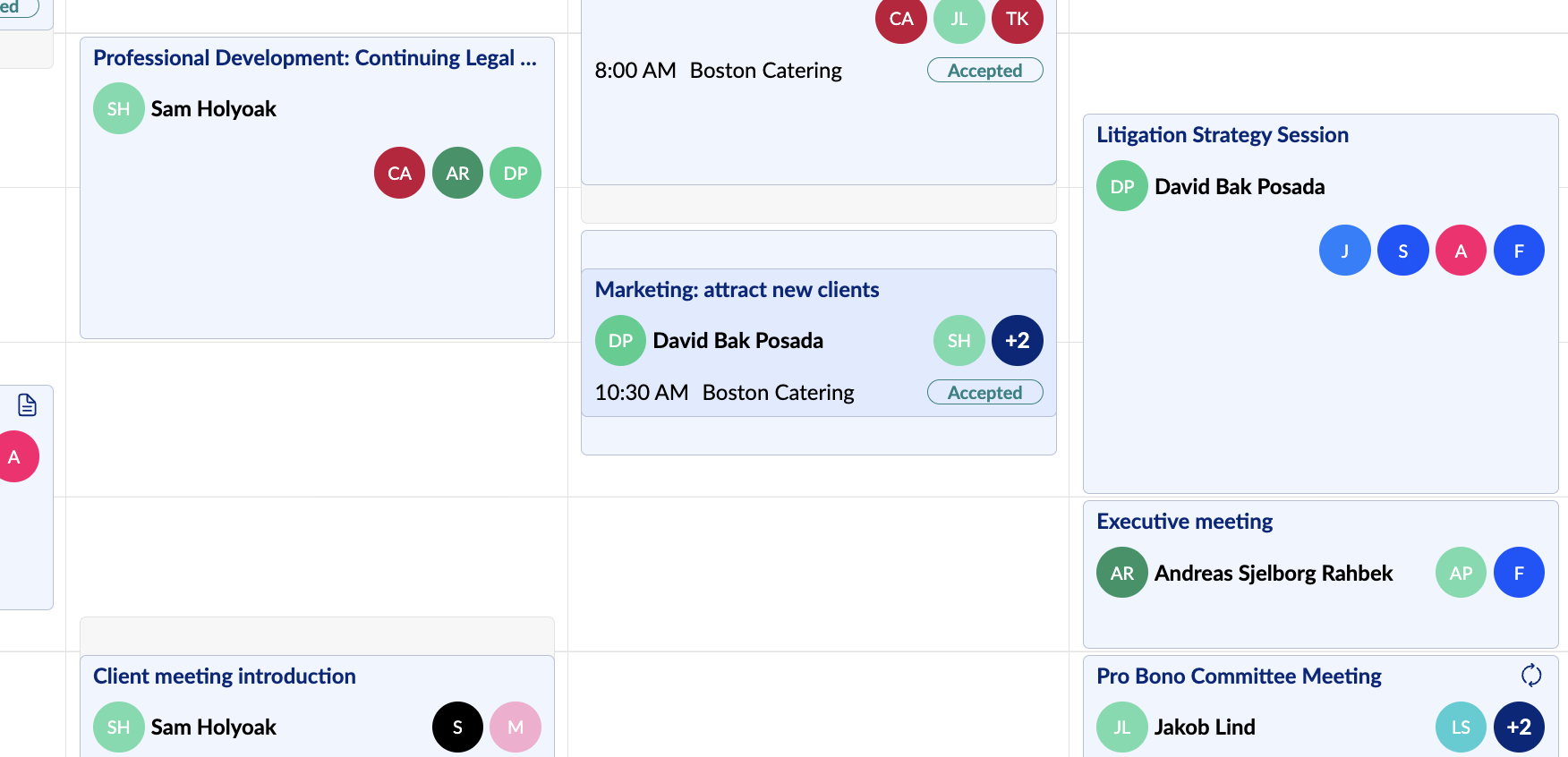This screenshot has width=1568, height=757.
Task: Click CA avatar in Professional Development card
Action: pos(399,173)
